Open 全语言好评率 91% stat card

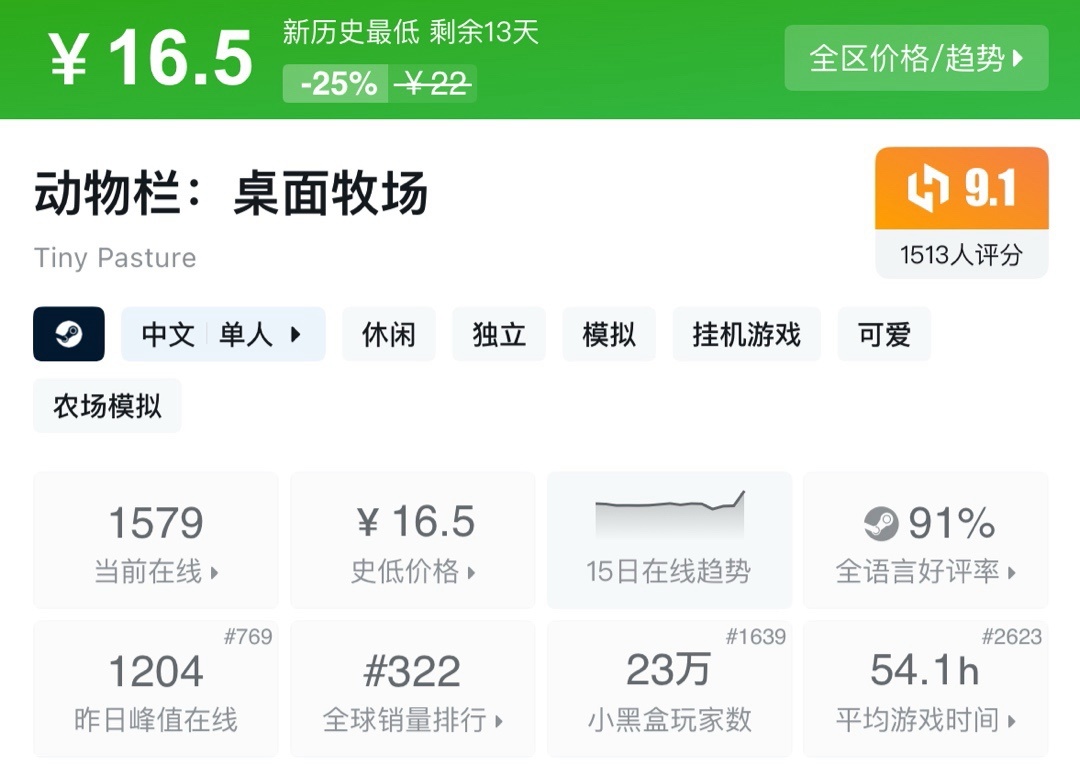point(926,541)
